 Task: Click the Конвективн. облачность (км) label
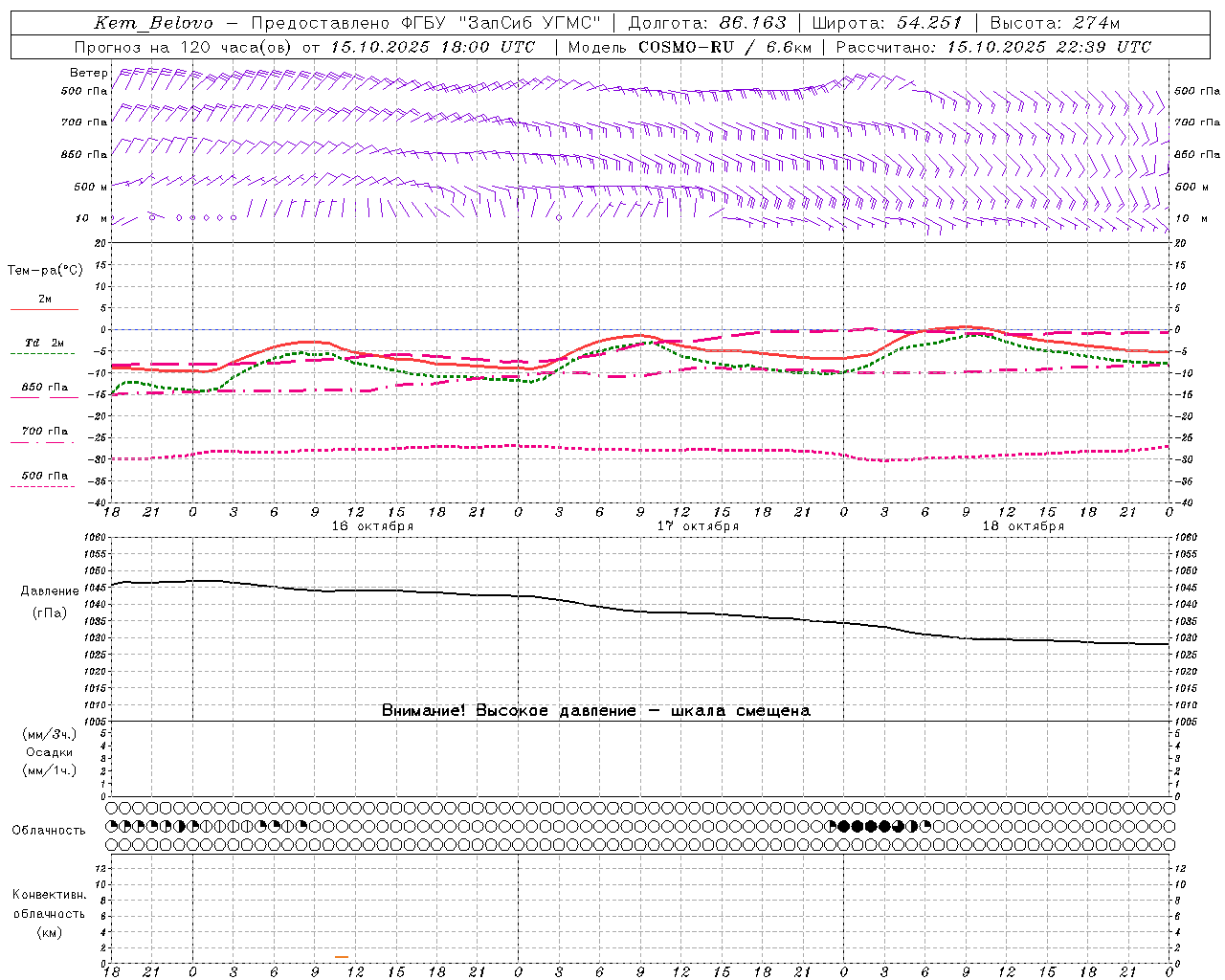click(x=49, y=913)
